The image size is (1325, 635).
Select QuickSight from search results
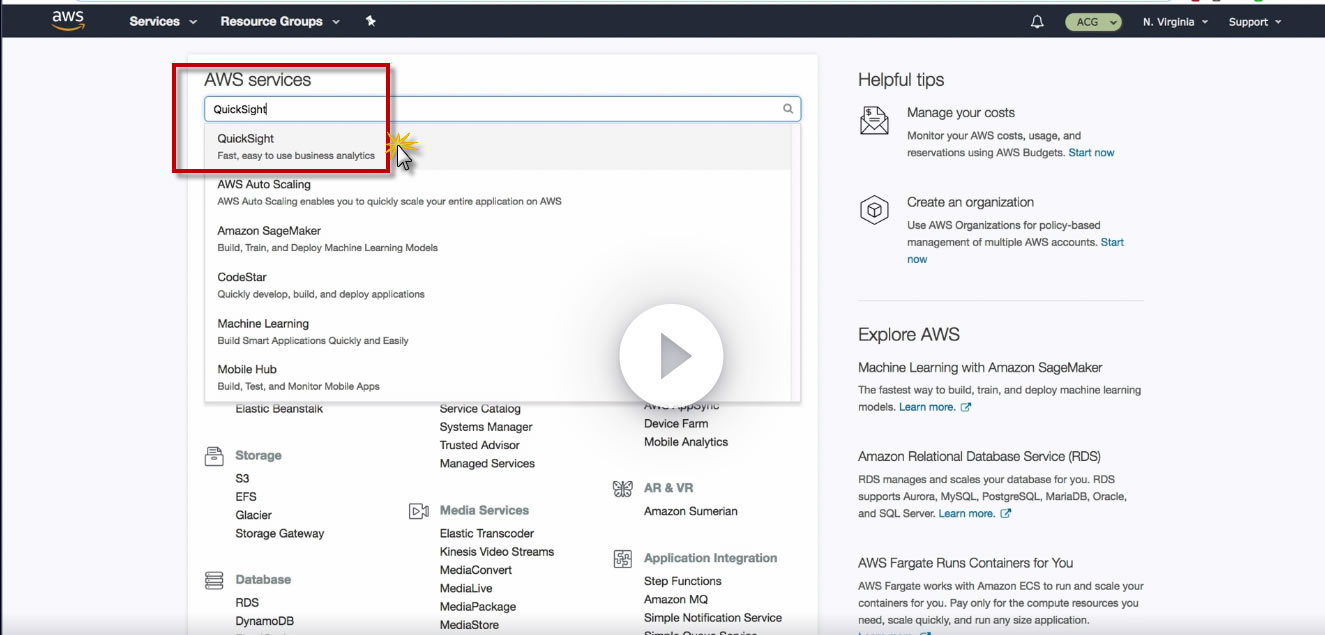point(498,147)
